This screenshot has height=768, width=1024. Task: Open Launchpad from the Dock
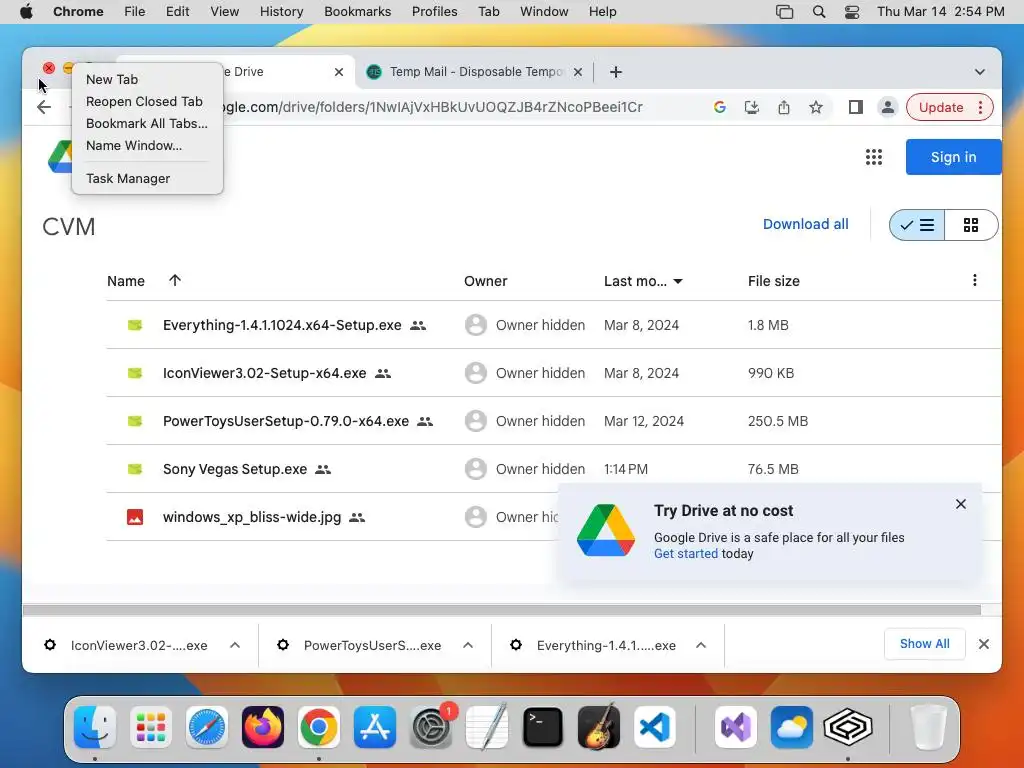(x=151, y=727)
